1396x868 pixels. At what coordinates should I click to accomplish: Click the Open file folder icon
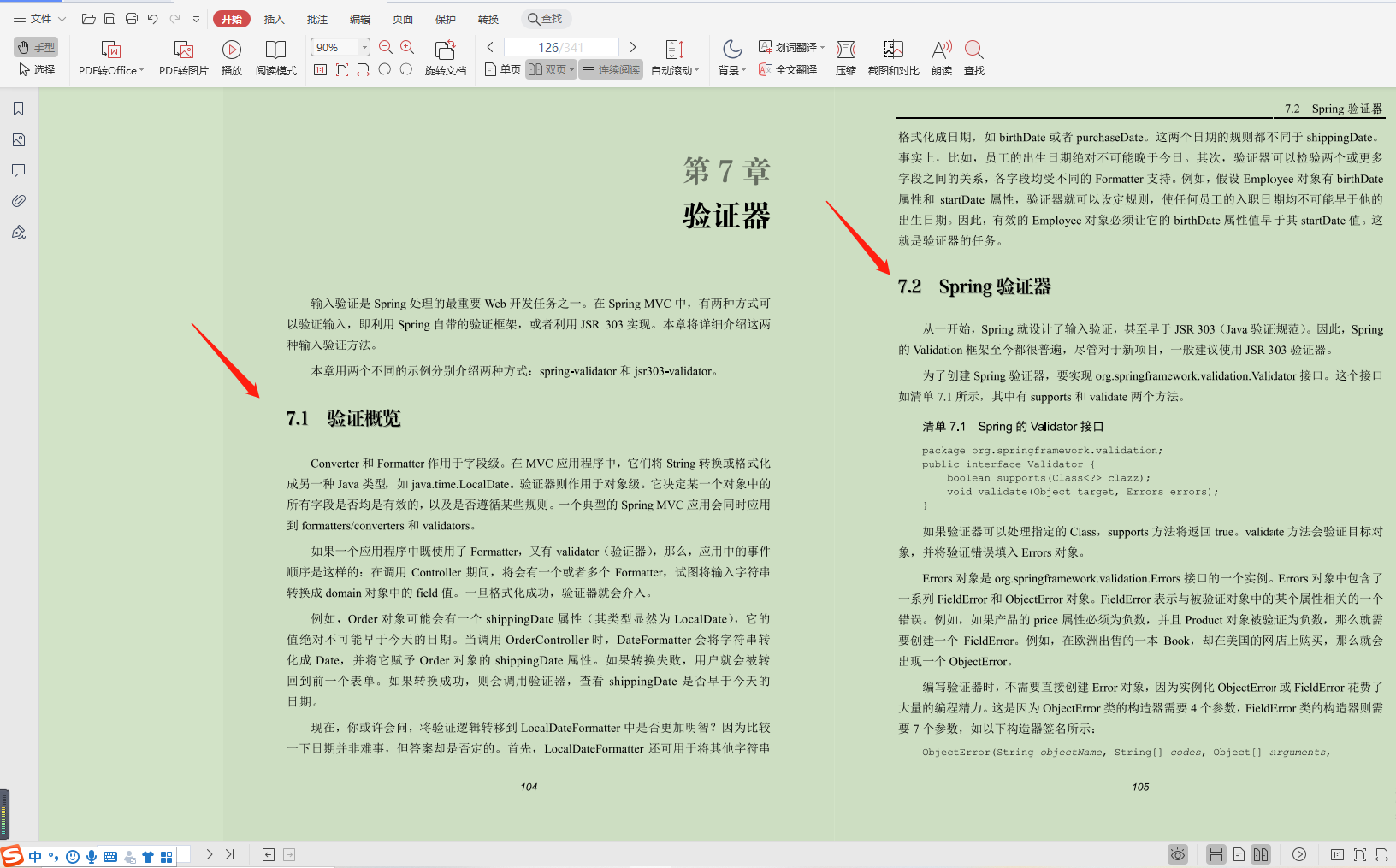[x=88, y=19]
